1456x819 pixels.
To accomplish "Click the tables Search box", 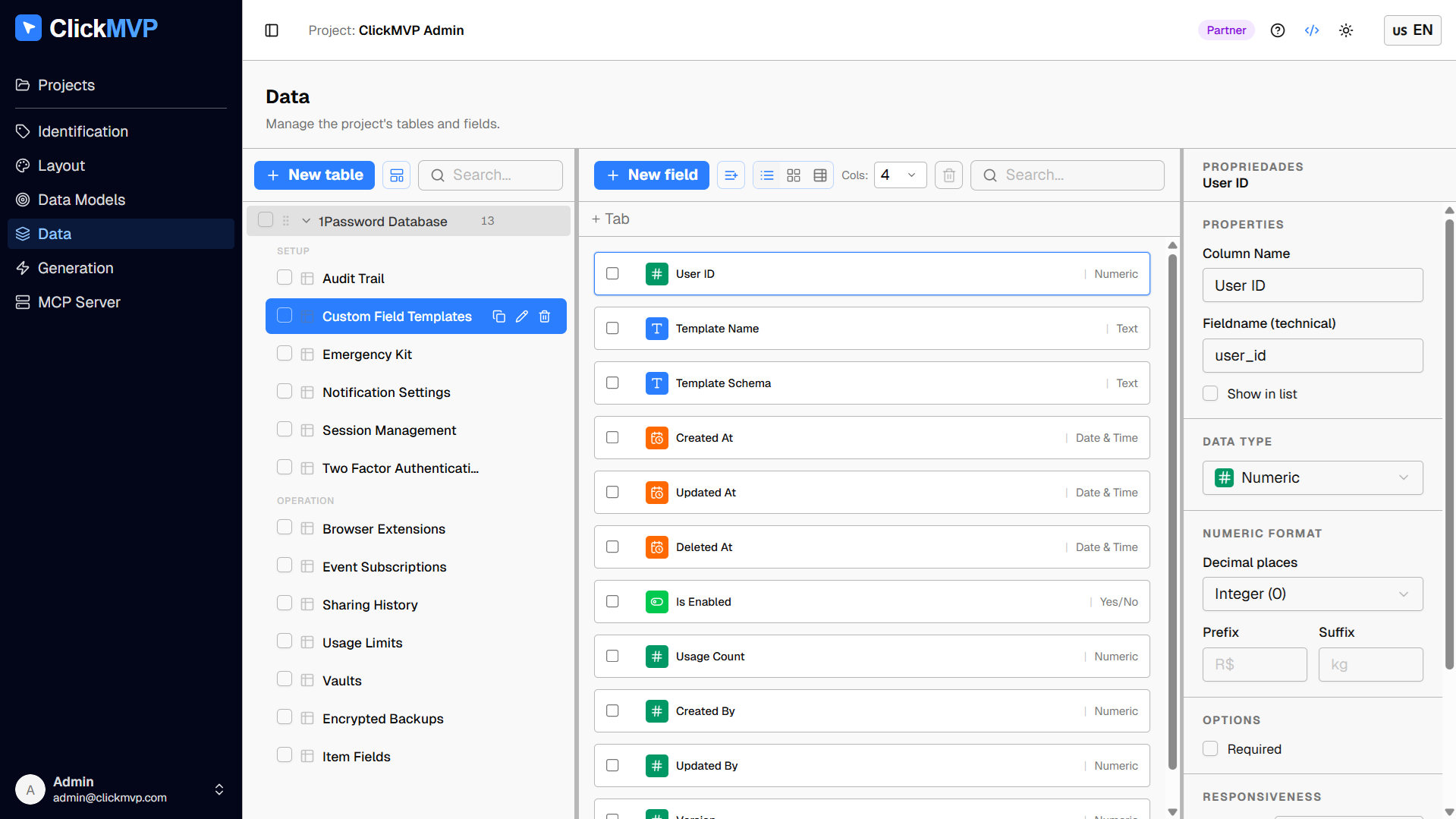I will coord(490,175).
